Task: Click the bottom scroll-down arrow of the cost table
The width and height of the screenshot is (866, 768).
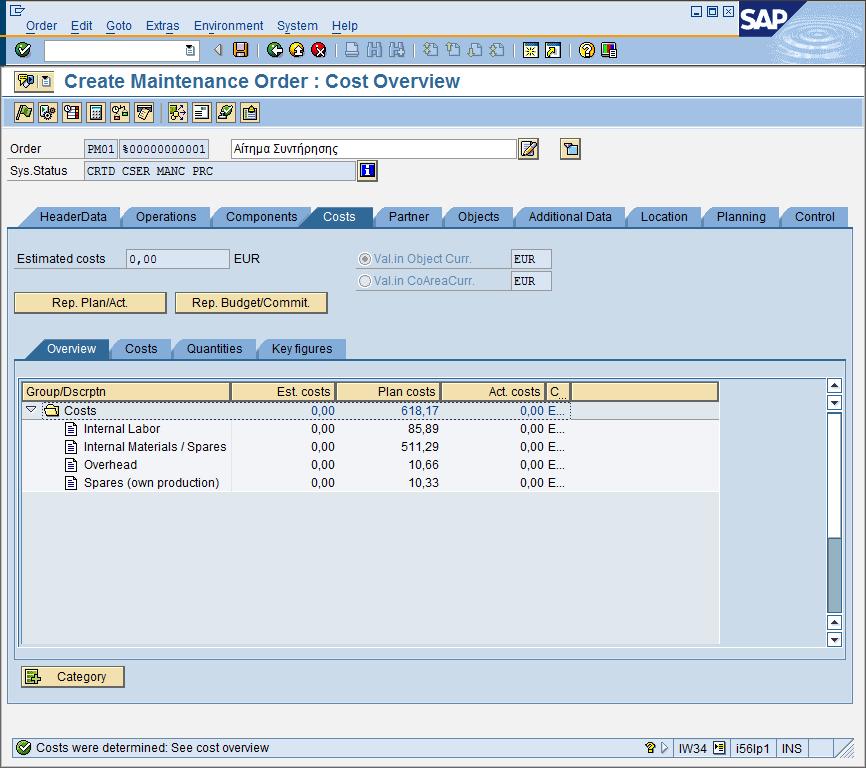Action: pos(834,640)
